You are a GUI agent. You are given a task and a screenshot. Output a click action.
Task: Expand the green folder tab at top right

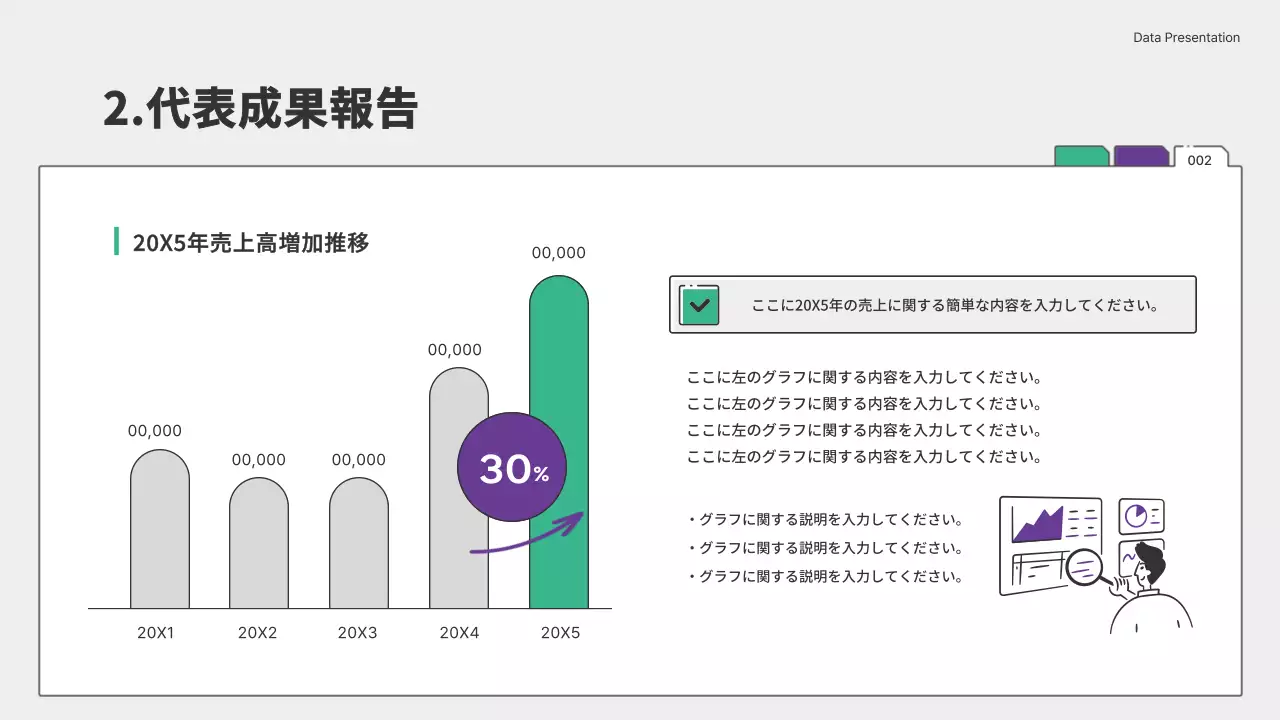[x=1080, y=156]
